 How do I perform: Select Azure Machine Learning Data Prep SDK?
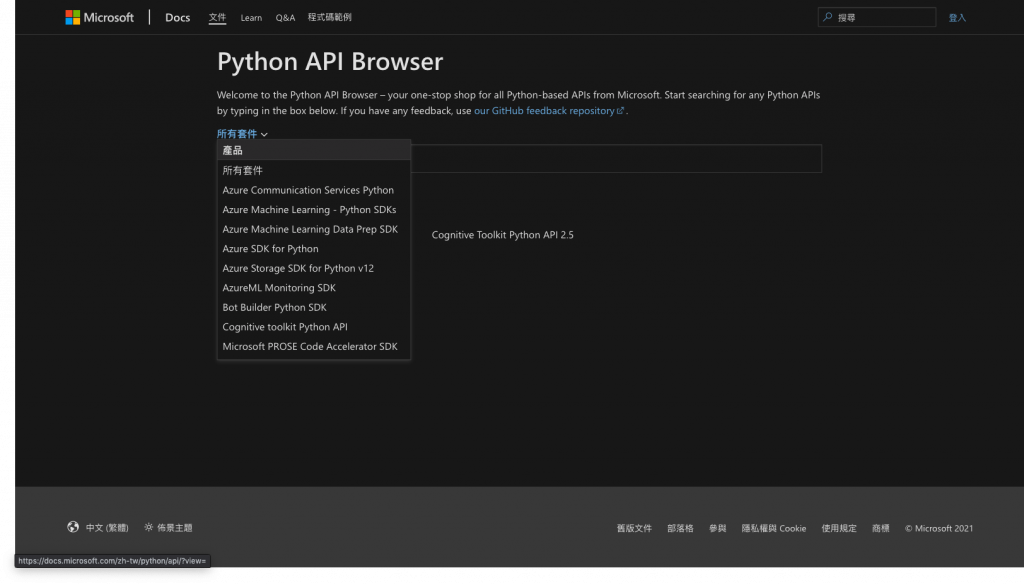tap(310, 229)
